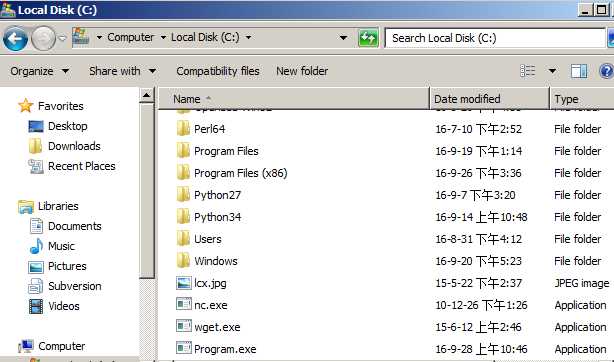This screenshot has height=362, width=614.
Task: Select the Python27 folder icon
Action: click(183, 194)
